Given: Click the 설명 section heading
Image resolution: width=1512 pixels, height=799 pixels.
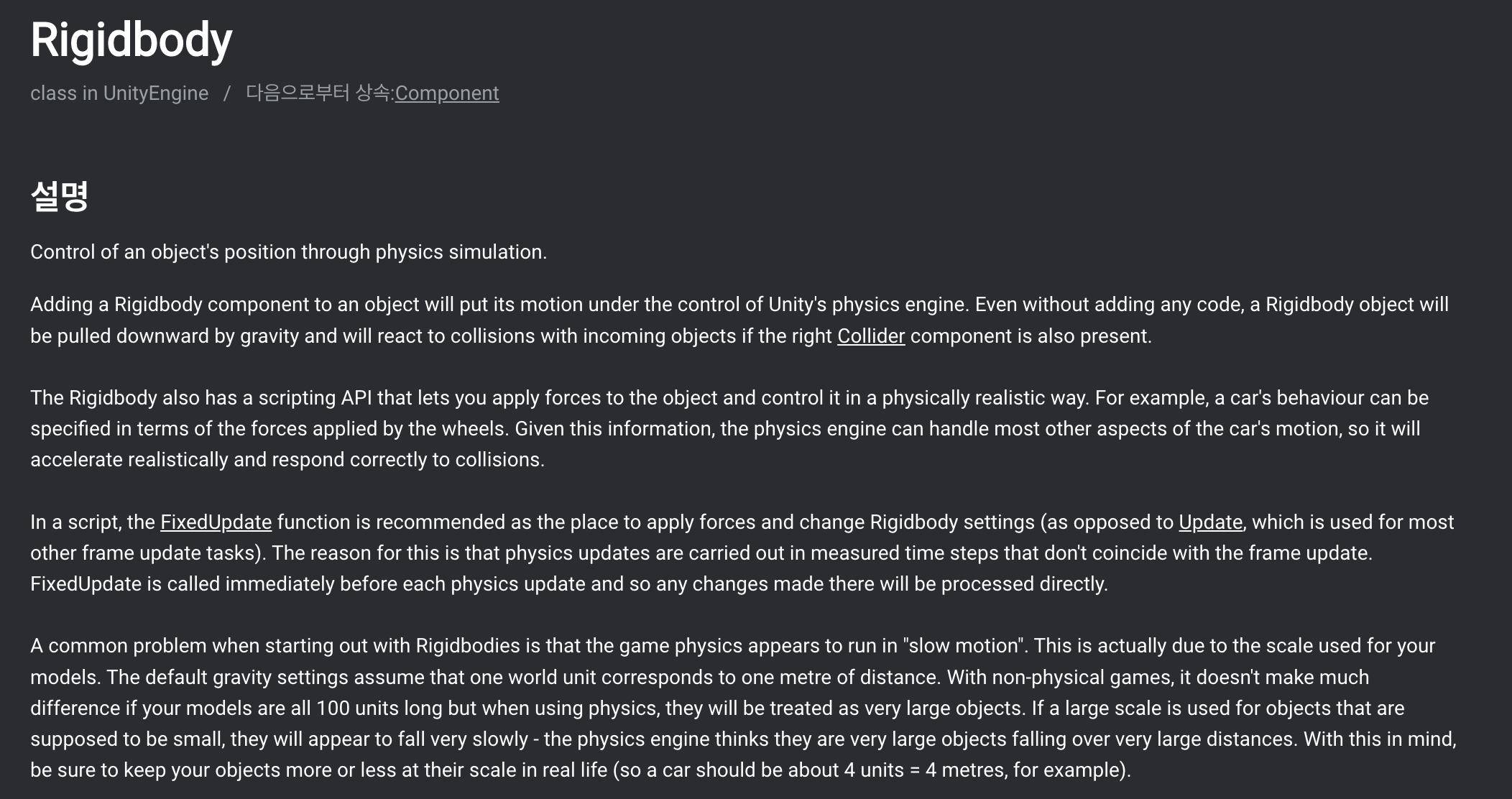Looking at the screenshot, I should [60, 195].
